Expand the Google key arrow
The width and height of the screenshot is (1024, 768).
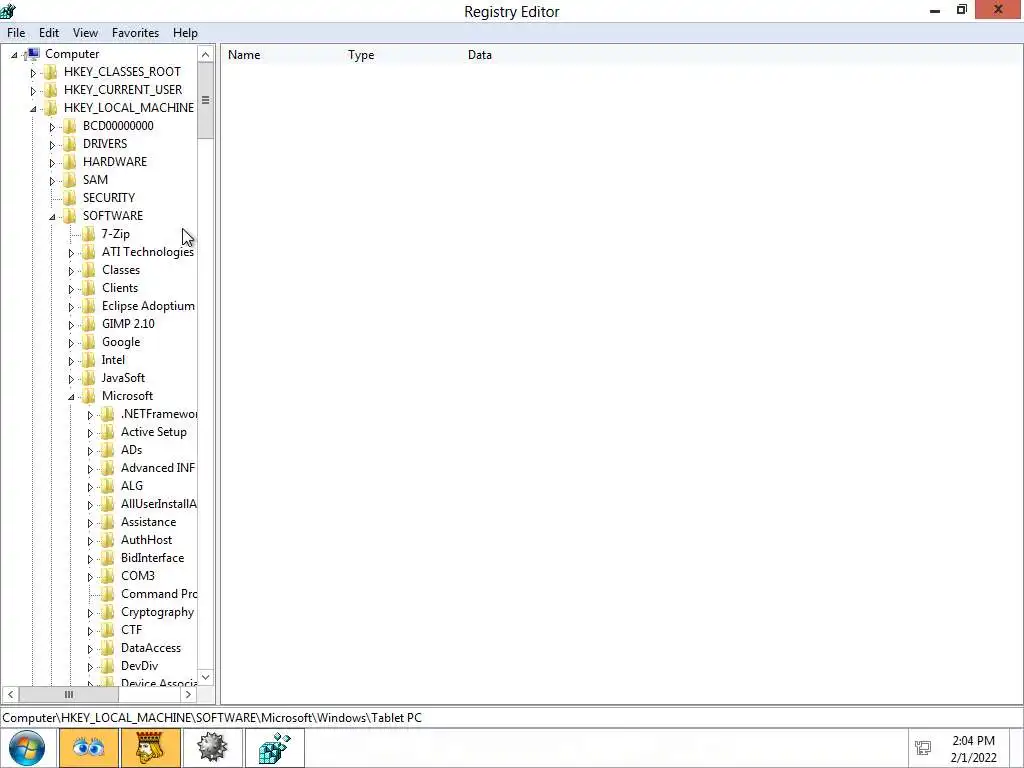click(x=71, y=343)
